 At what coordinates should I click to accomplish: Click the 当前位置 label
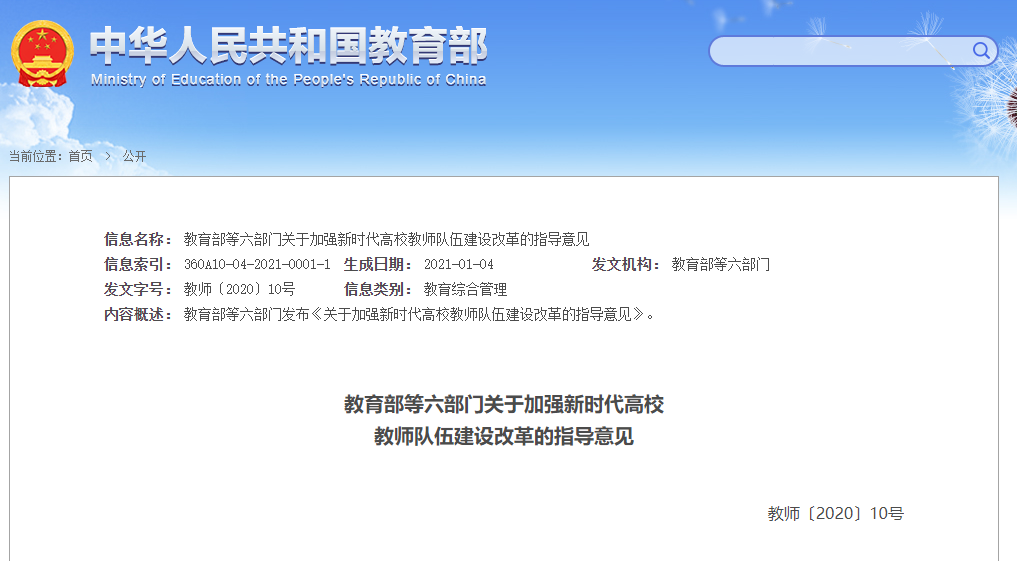(x=36, y=156)
